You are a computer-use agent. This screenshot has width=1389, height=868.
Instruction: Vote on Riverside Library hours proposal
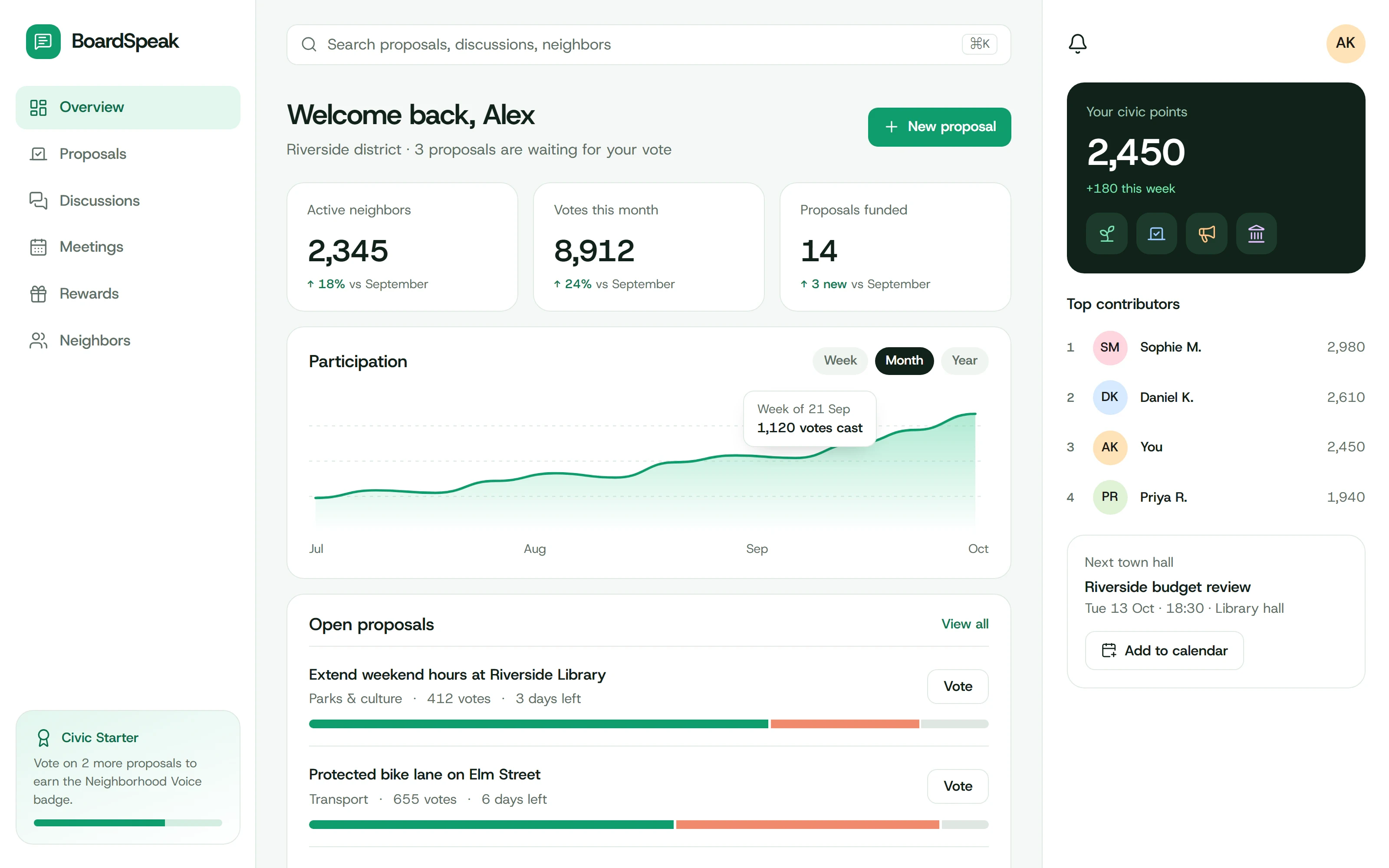(x=958, y=686)
